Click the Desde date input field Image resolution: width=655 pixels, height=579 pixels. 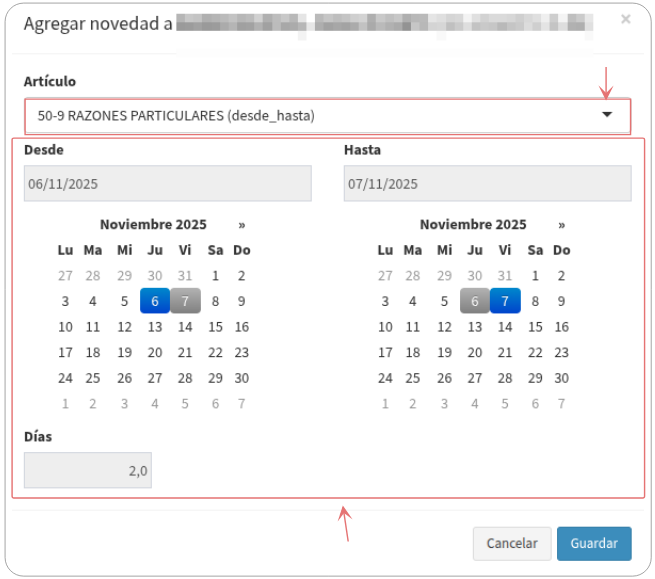coord(167,184)
